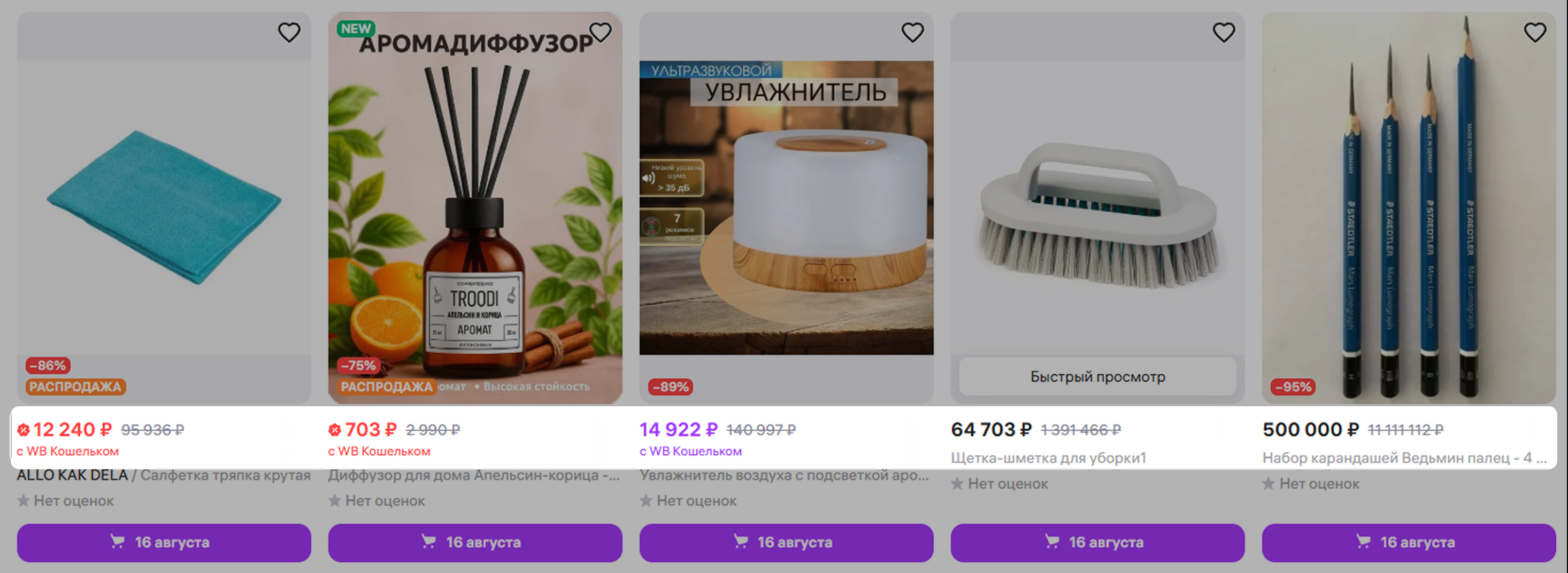Open Увлажнитель воздуха с подсветкой title
The height and width of the screenshot is (573, 1568).
coord(785,475)
